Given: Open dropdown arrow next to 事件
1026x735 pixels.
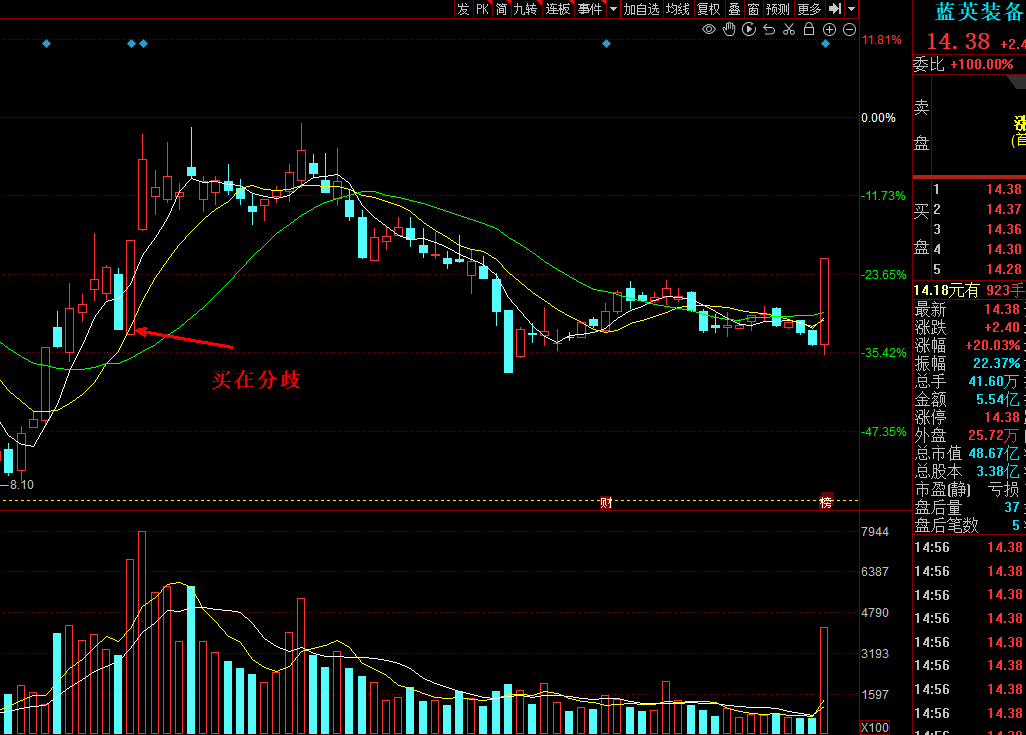Looking at the screenshot, I should click(x=613, y=9).
